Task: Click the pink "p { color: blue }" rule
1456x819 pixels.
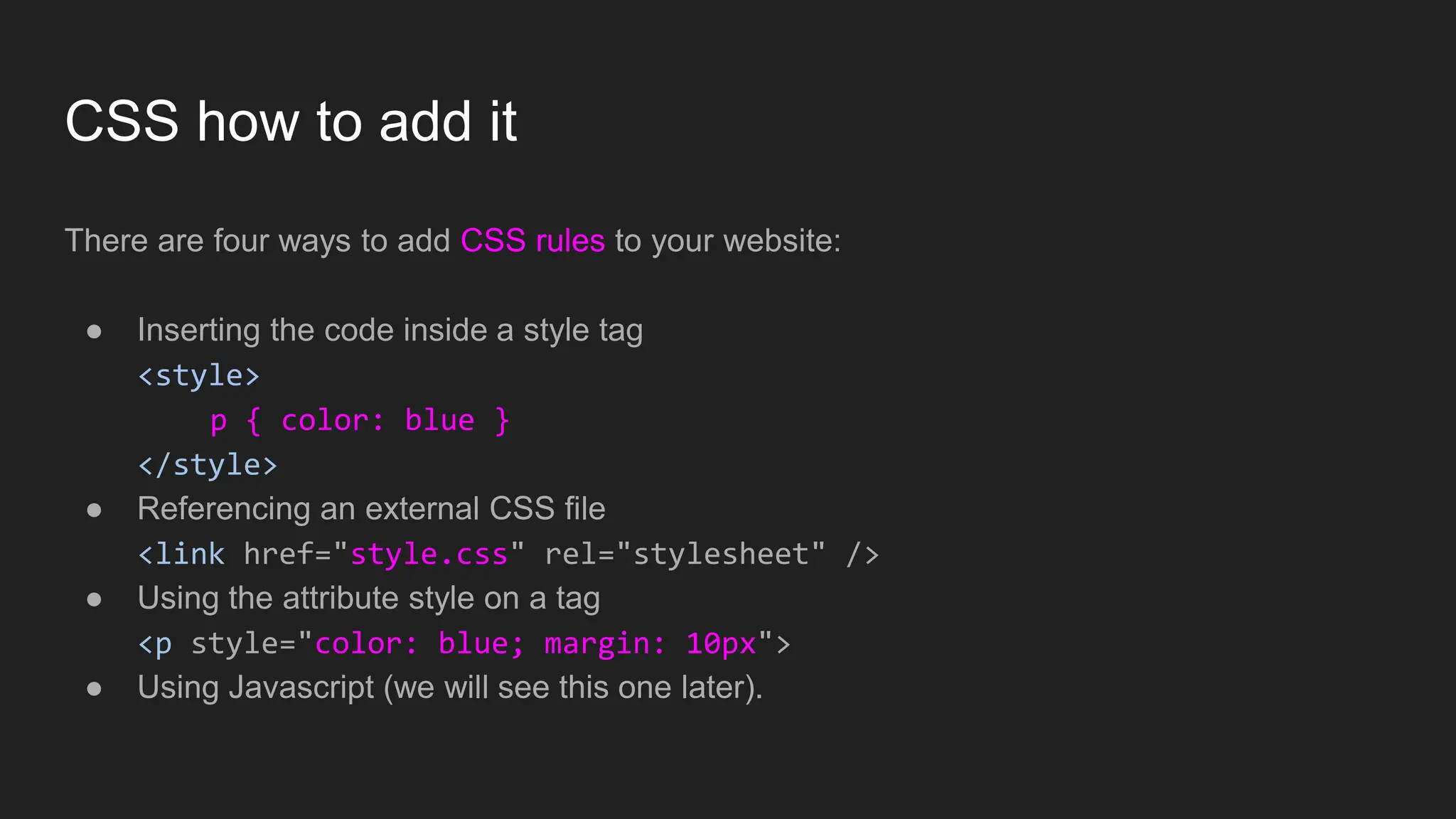Action: [x=360, y=420]
